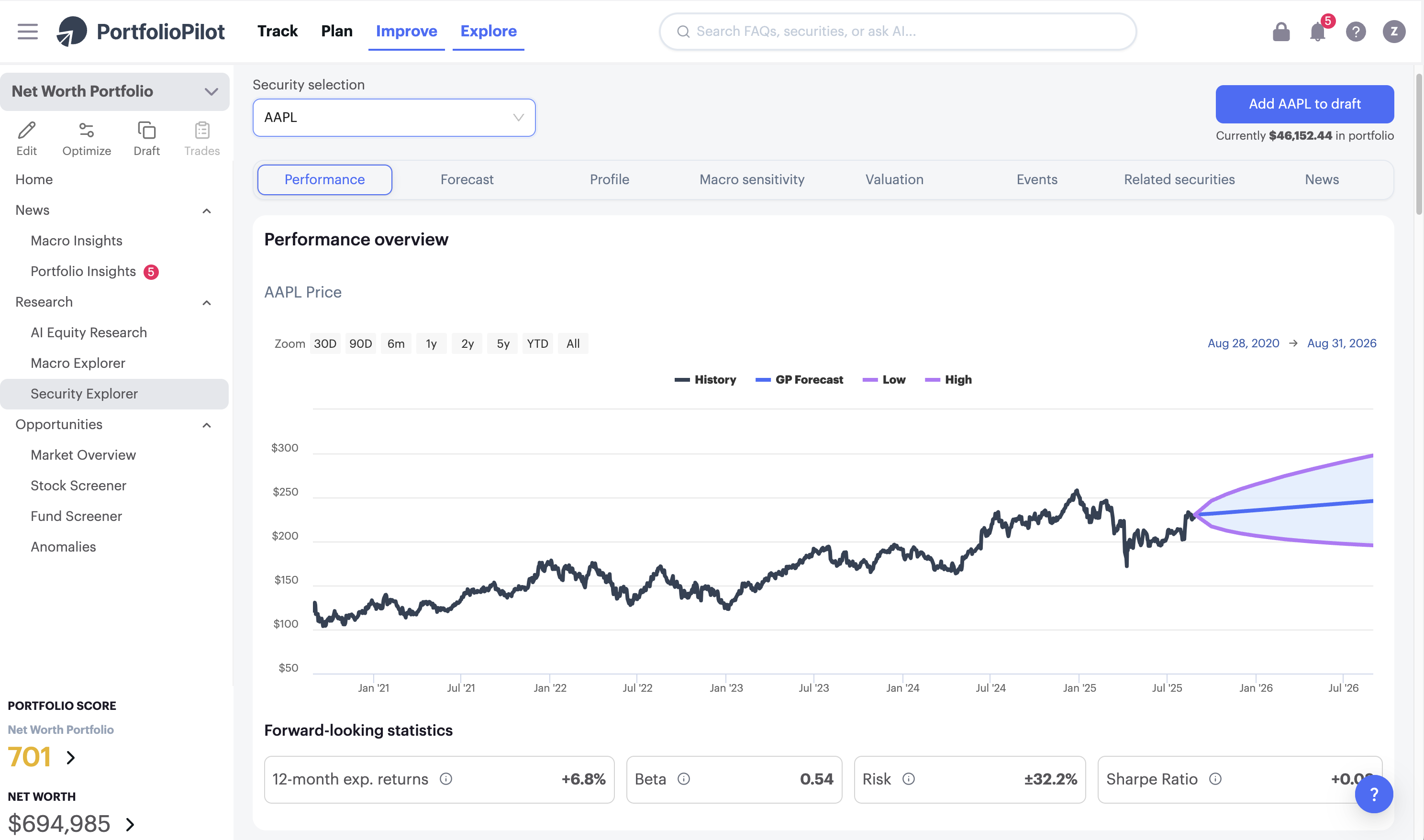Open the Macro sensitivity tab
Viewport: 1424px width, 840px height.
pos(752,179)
